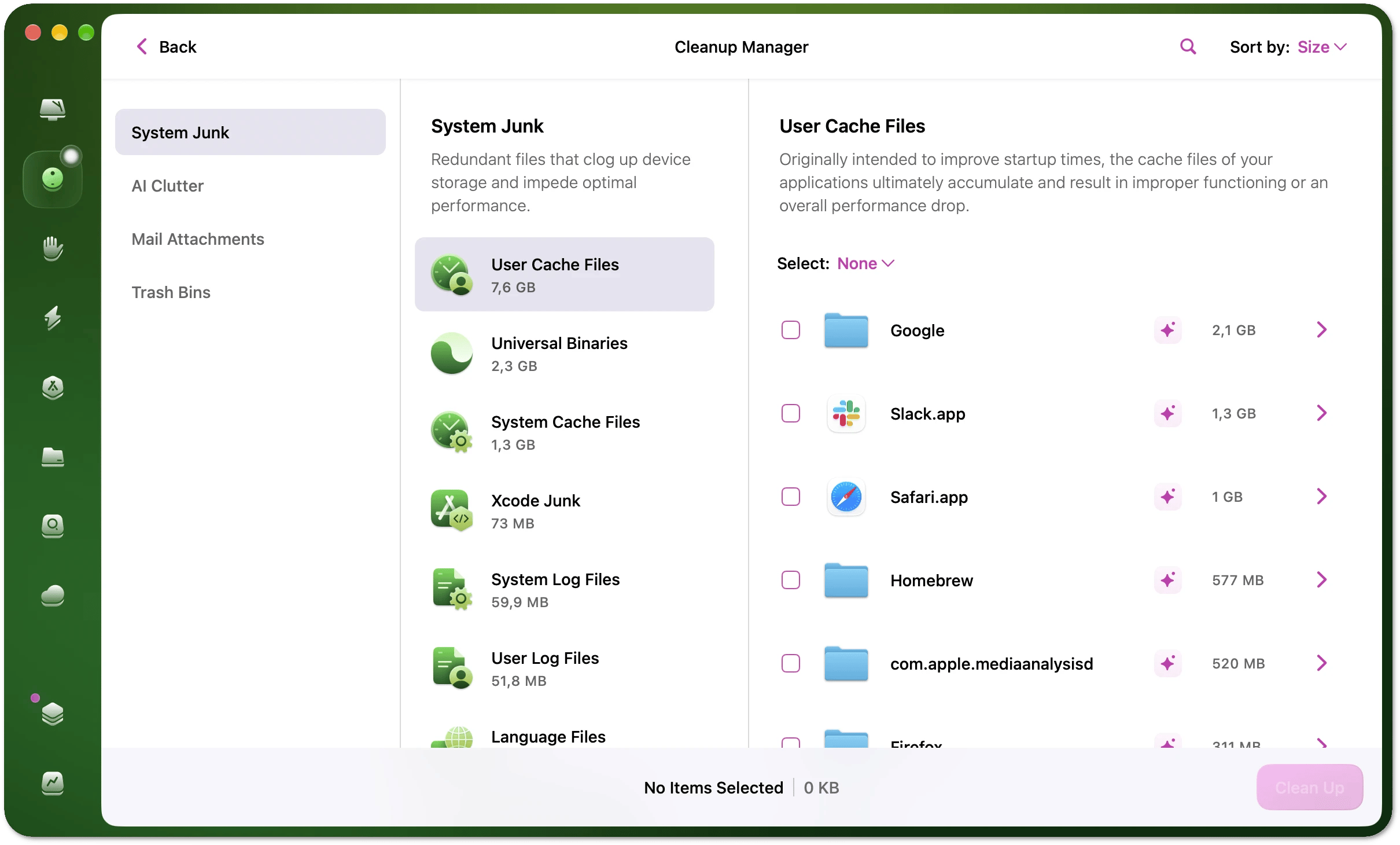Screen dimensions: 1400x845
Task: Go Back from Cleanup Manager
Action: click(x=167, y=47)
